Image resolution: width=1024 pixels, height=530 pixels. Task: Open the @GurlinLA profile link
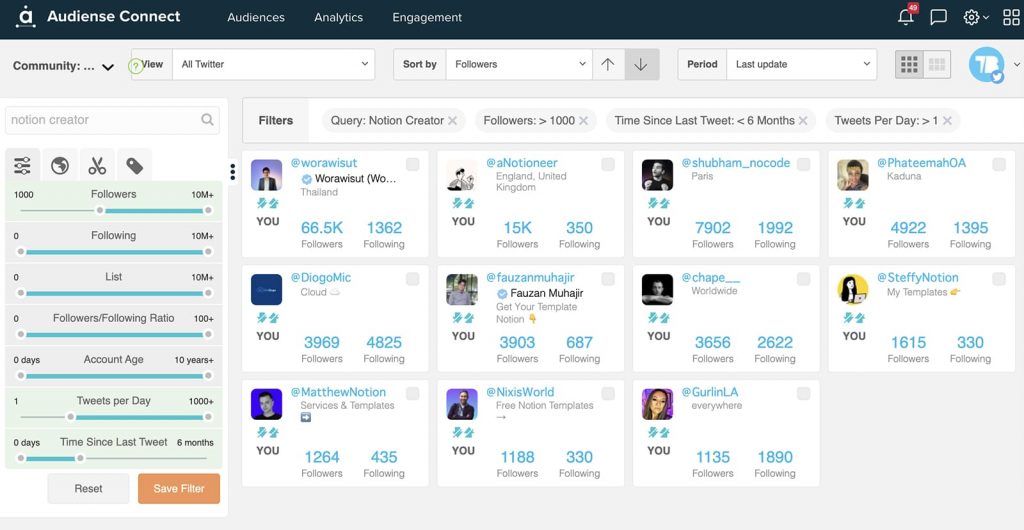click(x=710, y=392)
